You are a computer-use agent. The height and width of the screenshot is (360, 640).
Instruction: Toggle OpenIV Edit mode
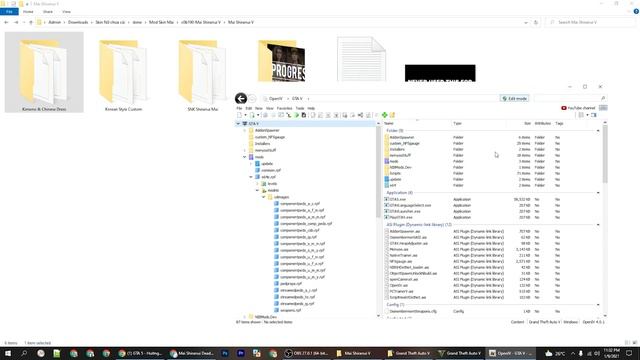(x=515, y=98)
